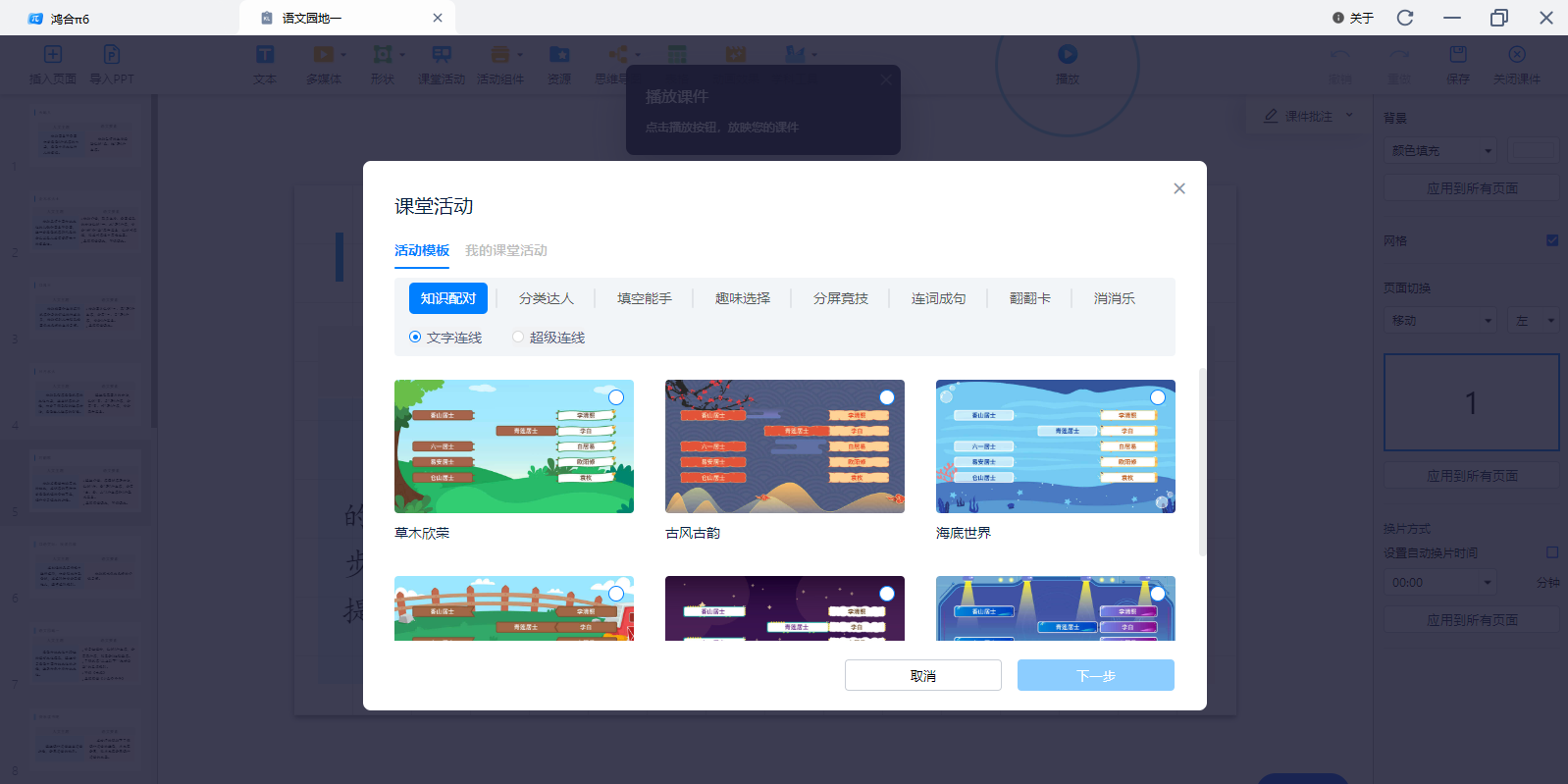Click the 播放 play button icon
The width and height of the screenshot is (1568, 784).
[x=1068, y=55]
